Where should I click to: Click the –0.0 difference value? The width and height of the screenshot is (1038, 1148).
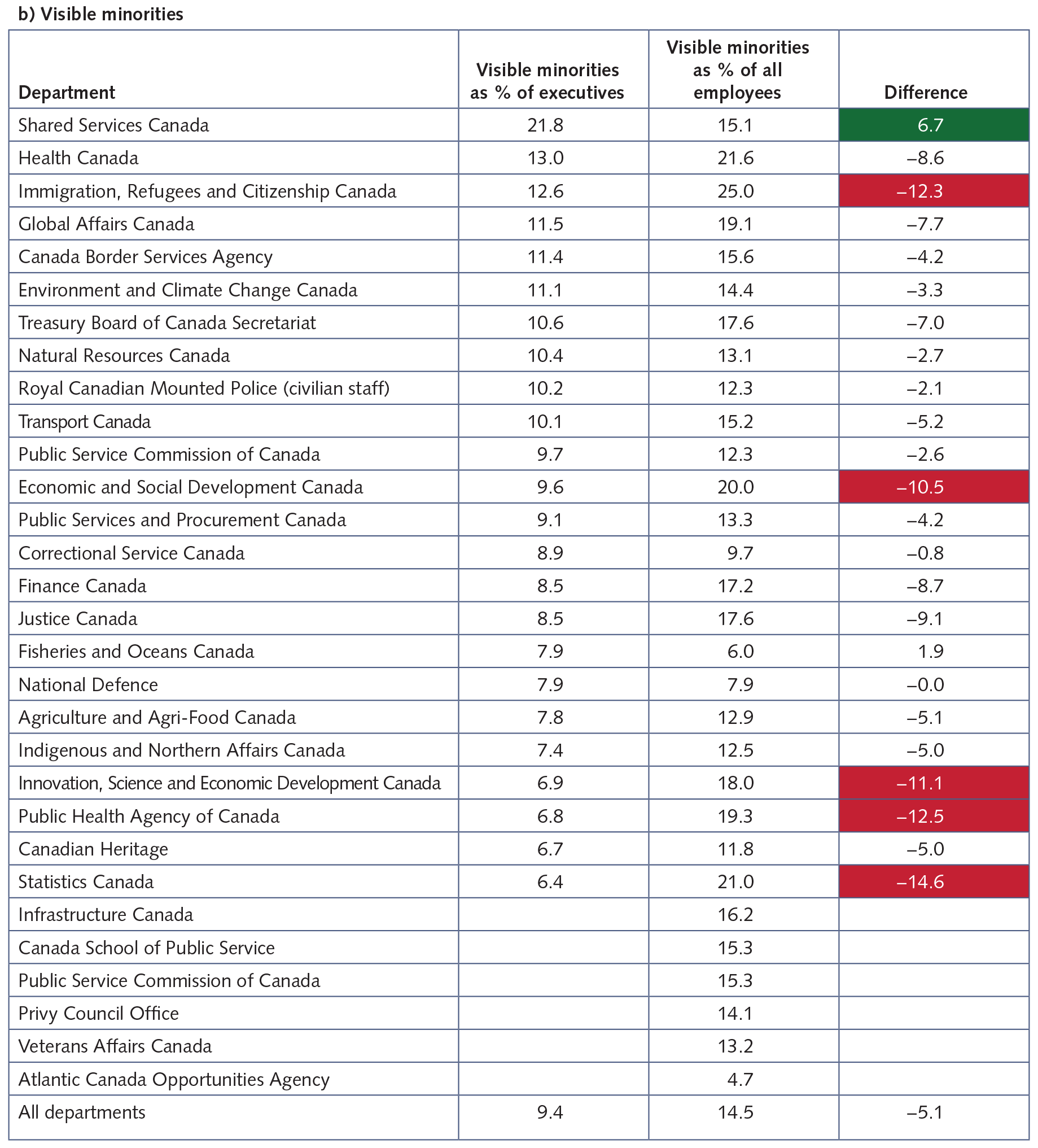(x=925, y=684)
